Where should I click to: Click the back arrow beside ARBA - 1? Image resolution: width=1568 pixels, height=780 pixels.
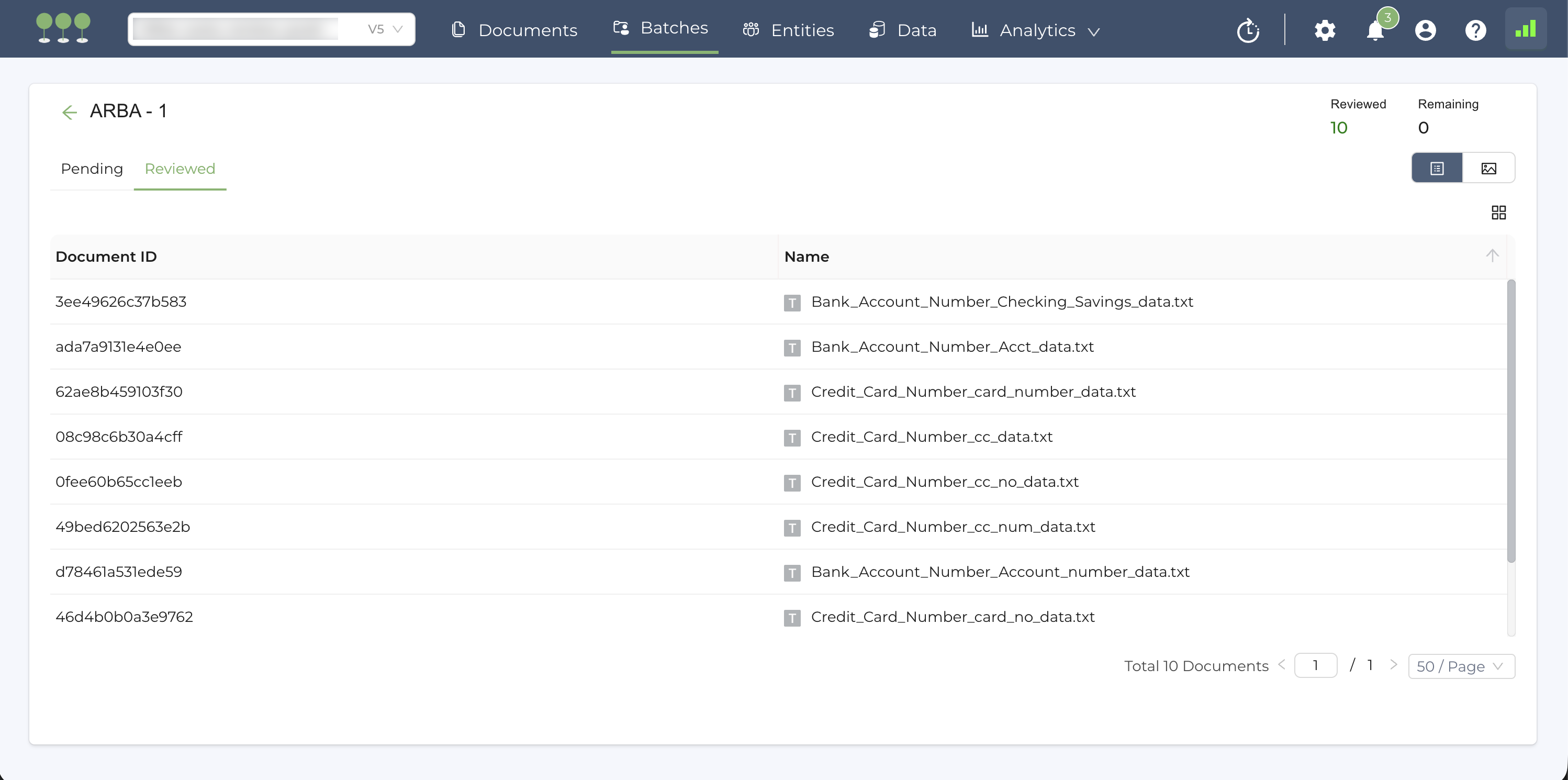coord(70,112)
